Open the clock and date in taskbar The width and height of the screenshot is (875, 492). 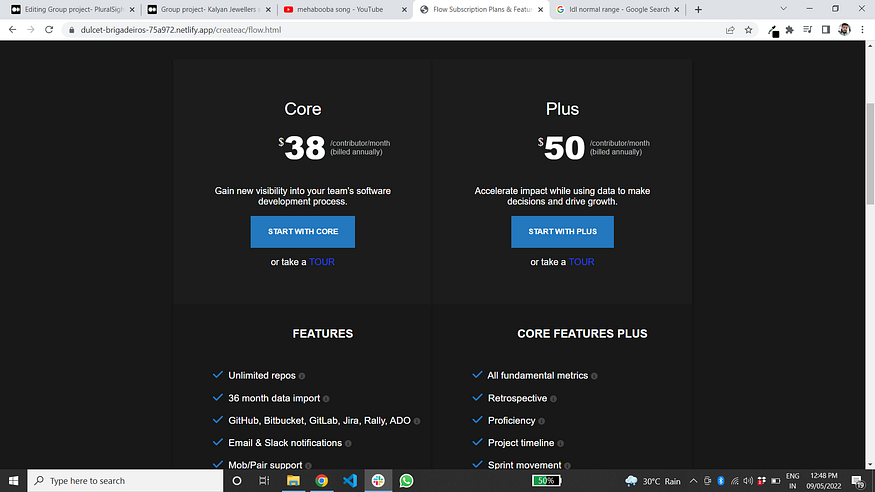pyautogui.click(x=824, y=481)
